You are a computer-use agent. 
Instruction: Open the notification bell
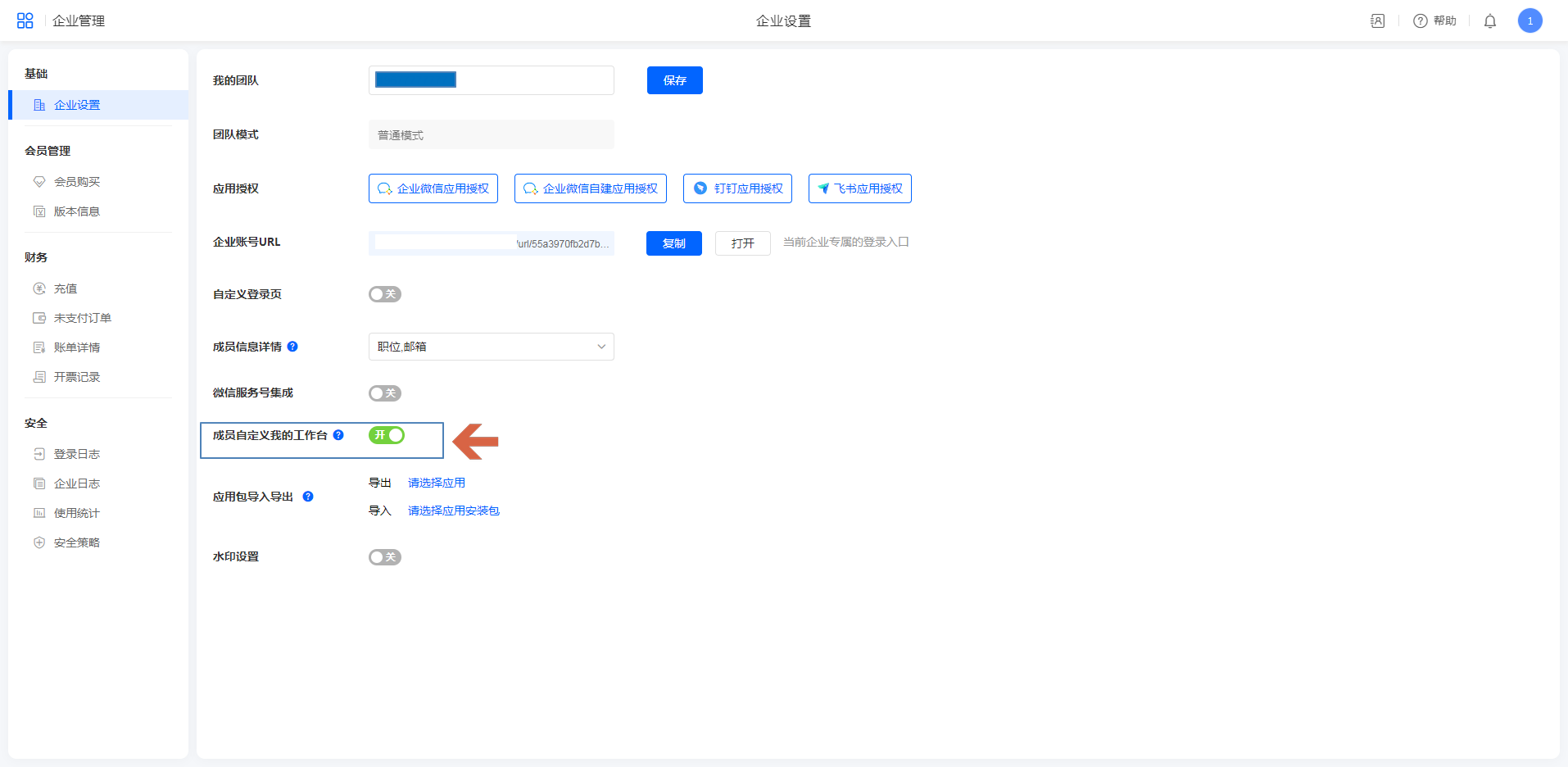tap(1489, 21)
